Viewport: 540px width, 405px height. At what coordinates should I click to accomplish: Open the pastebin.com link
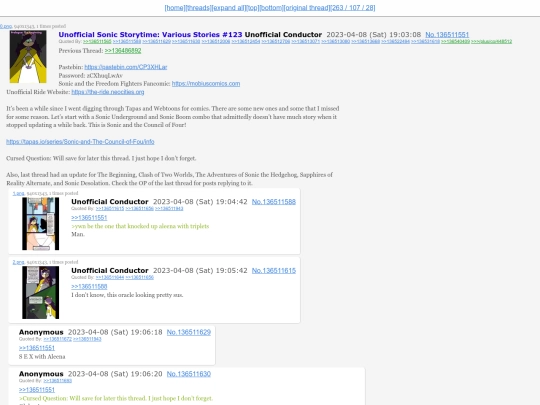click(x=126, y=67)
